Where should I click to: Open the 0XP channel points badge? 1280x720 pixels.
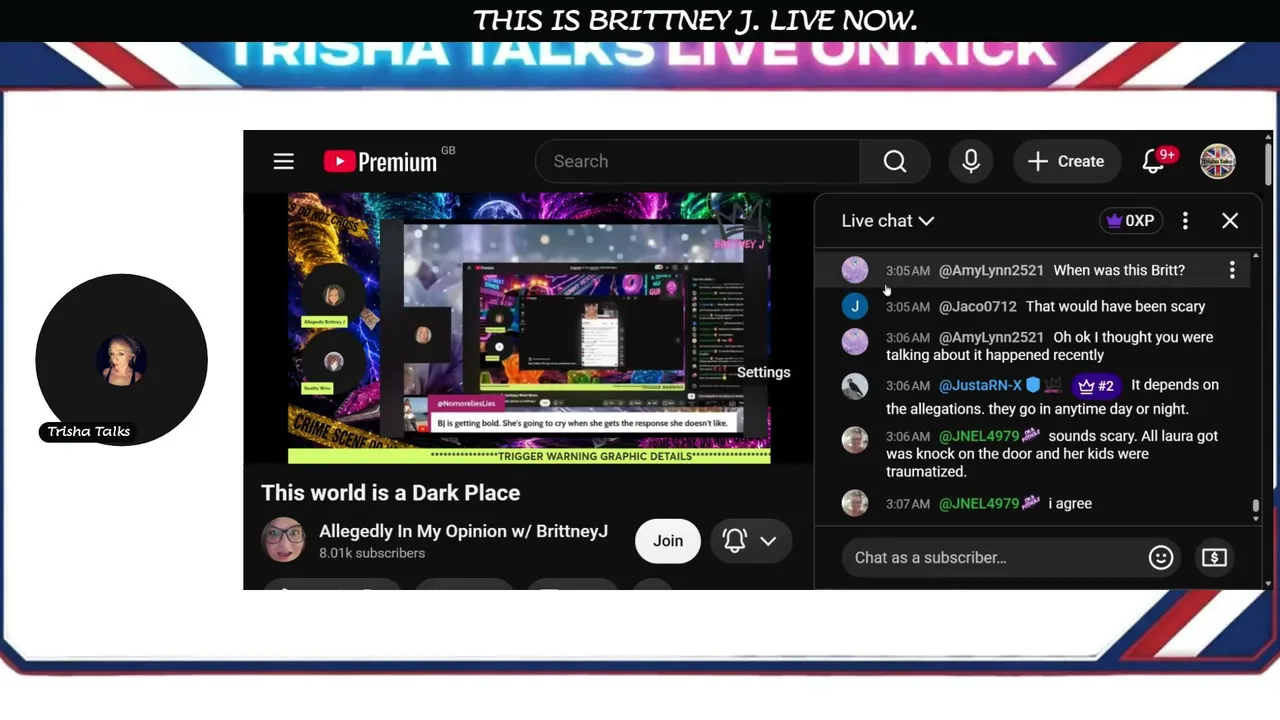click(x=1130, y=221)
